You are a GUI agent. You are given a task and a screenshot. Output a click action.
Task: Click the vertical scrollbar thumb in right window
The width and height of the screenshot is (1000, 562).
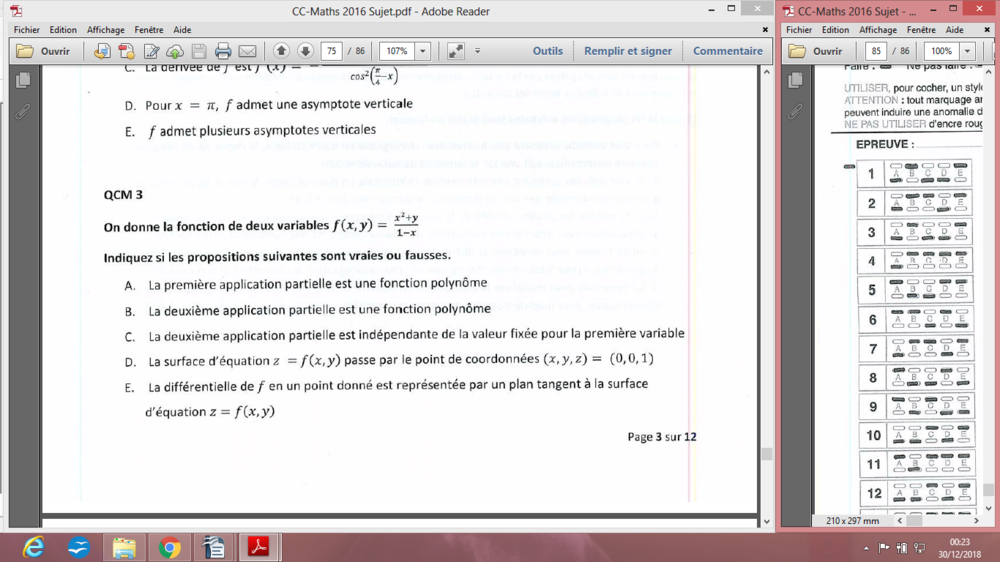click(989, 490)
